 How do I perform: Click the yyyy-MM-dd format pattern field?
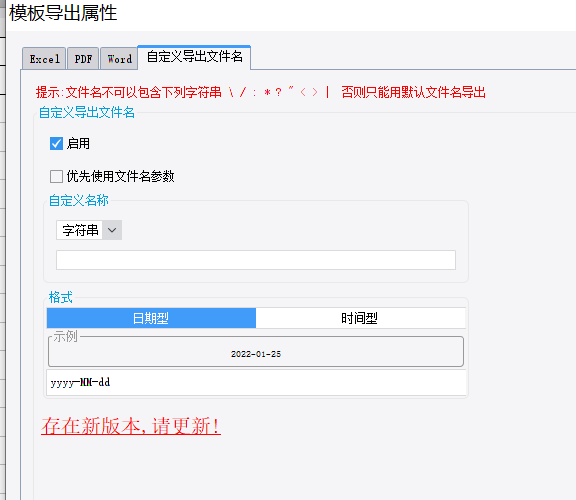pos(256,383)
